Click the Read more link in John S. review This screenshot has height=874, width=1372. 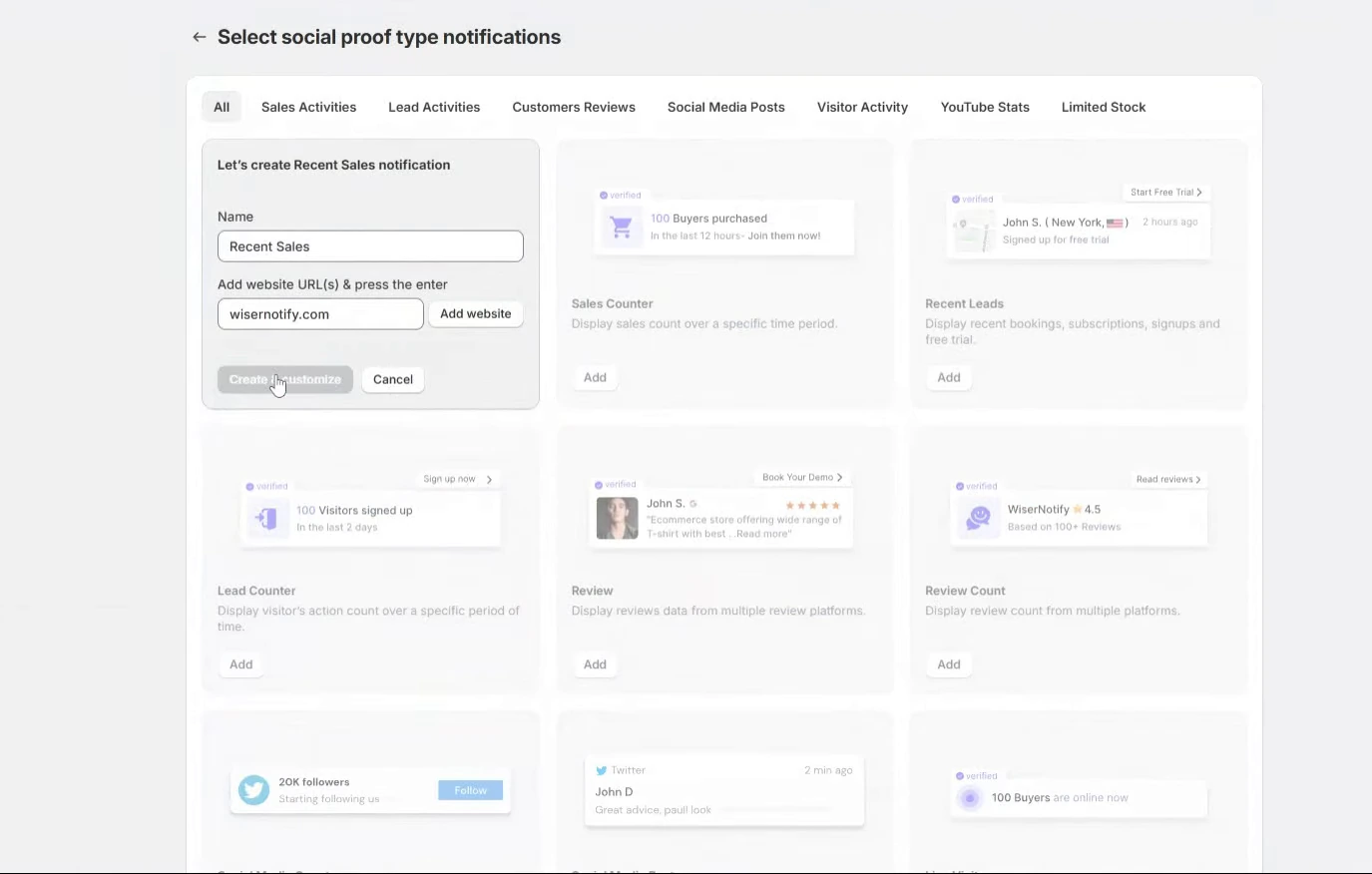coord(763,534)
